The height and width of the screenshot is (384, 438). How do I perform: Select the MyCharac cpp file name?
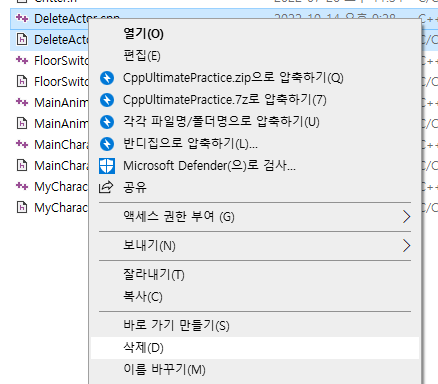(61, 187)
